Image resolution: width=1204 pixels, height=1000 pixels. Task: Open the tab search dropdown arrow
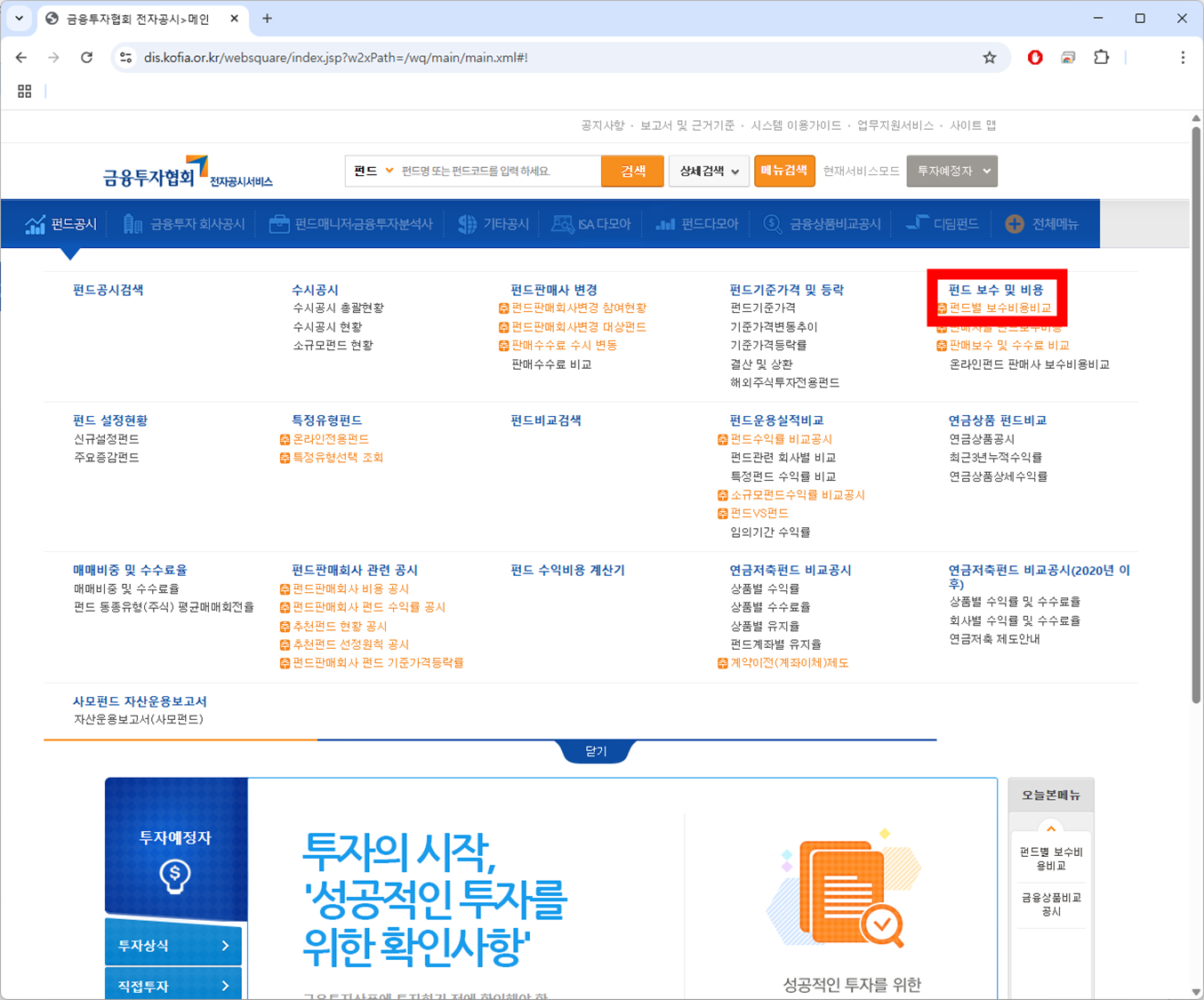pos(19,18)
